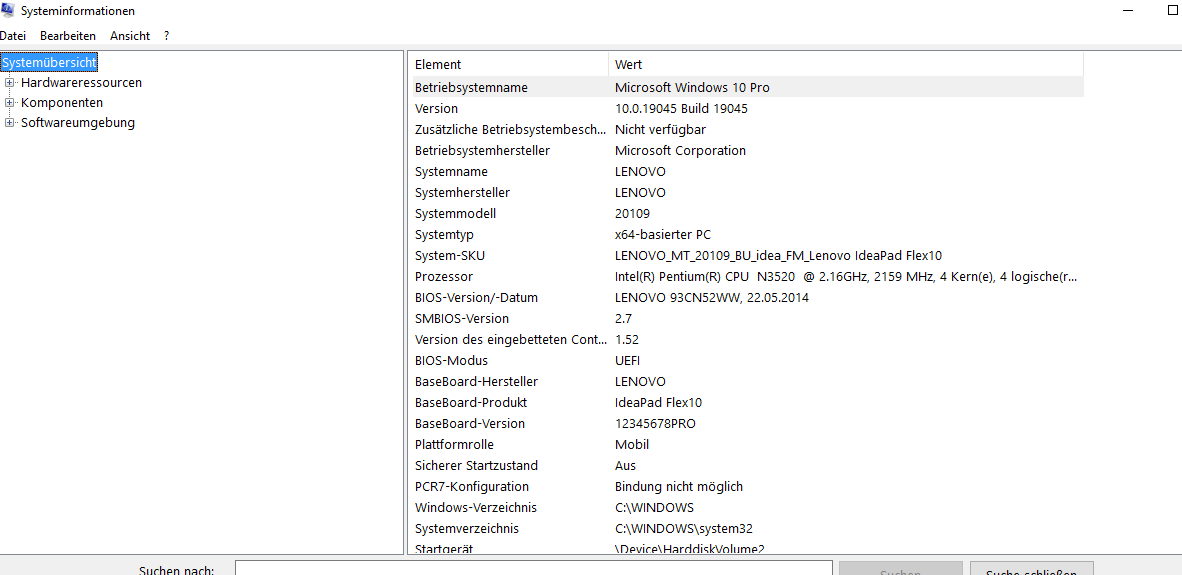Click the Intel Pentium N3520 value

(x=846, y=277)
